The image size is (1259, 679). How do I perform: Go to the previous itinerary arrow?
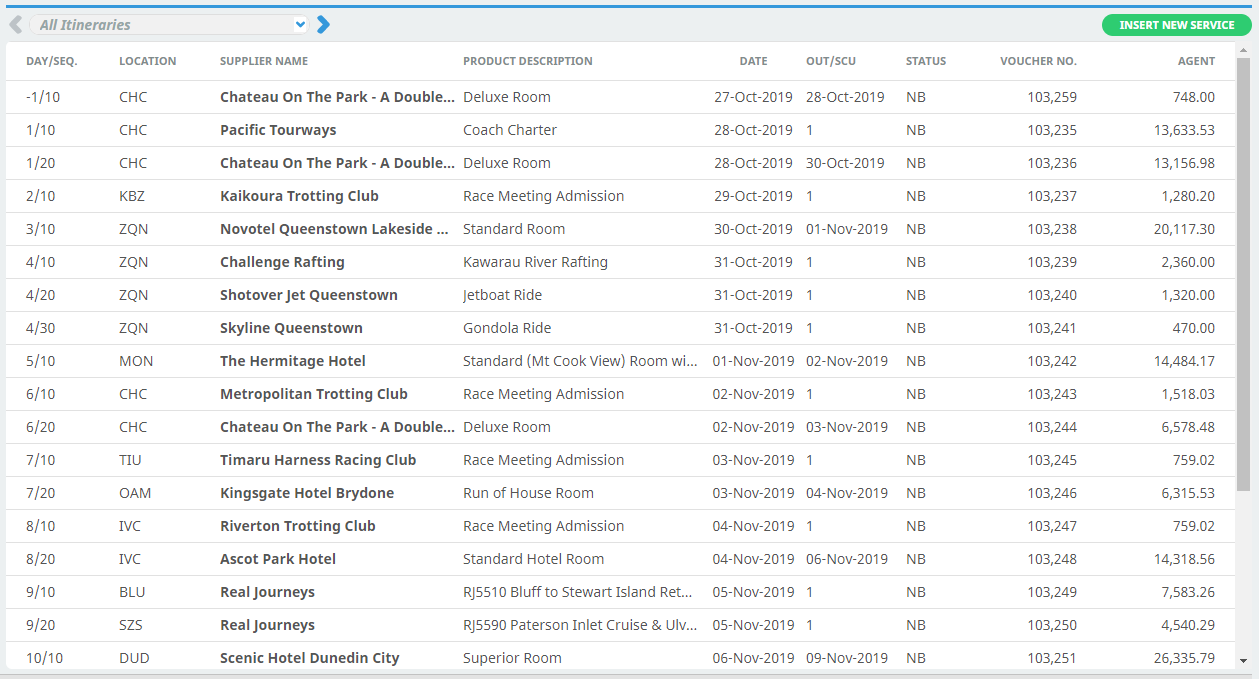click(x=15, y=24)
